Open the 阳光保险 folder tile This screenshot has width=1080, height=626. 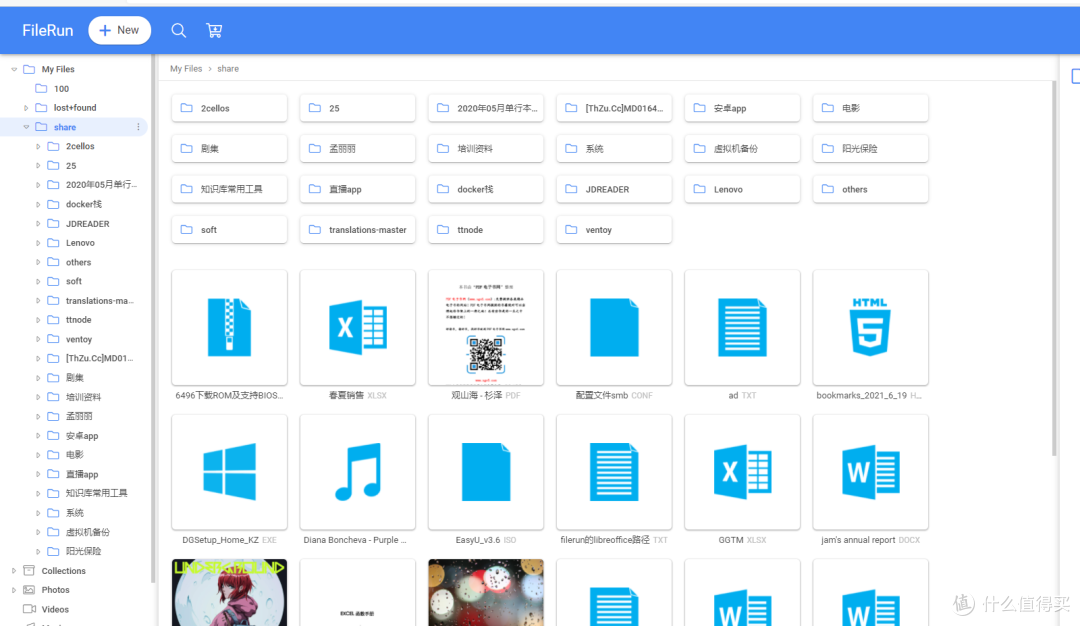[871, 149]
